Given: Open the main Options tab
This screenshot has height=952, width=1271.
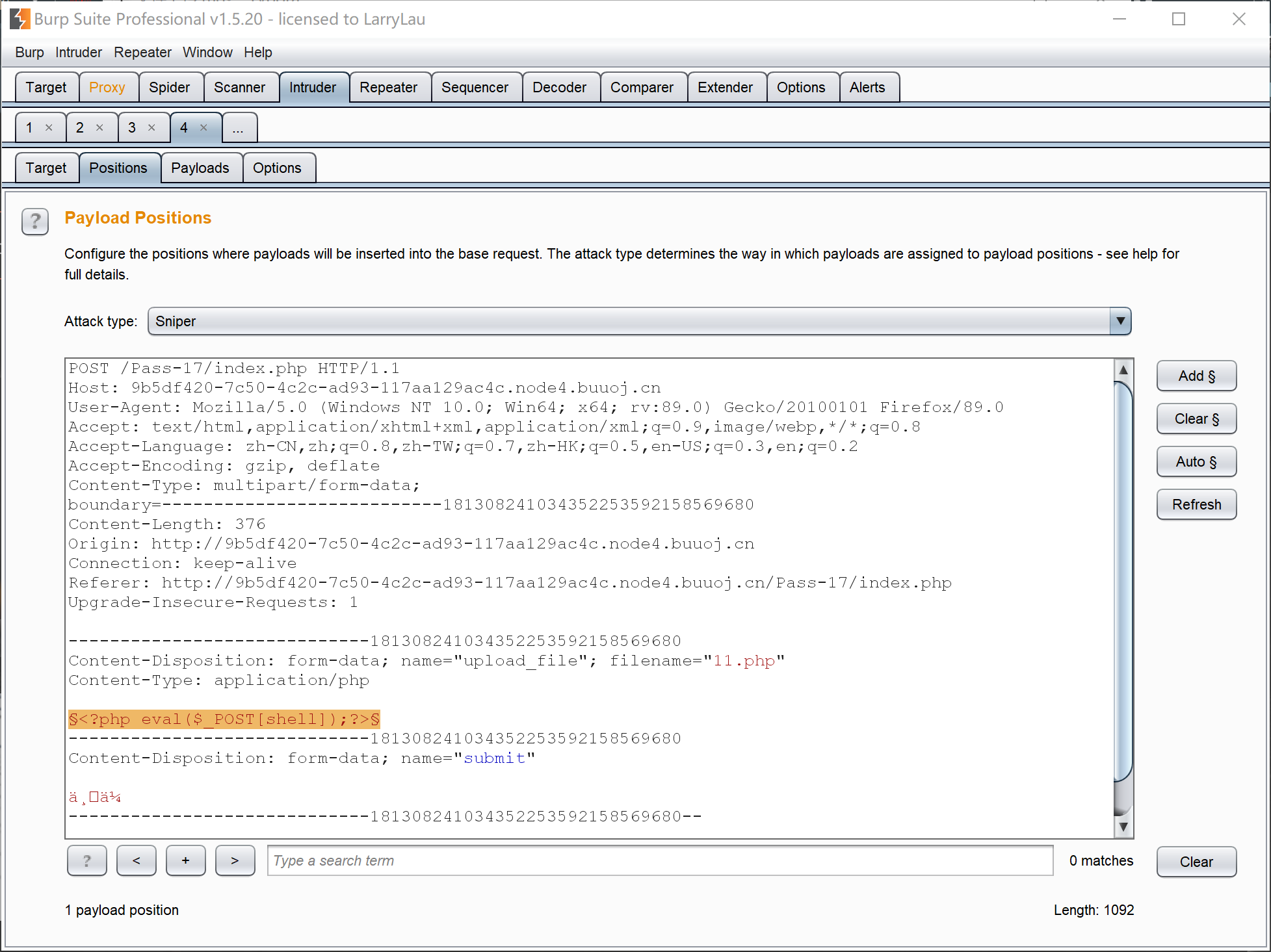Looking at the screenshot, I should (802, 87).
